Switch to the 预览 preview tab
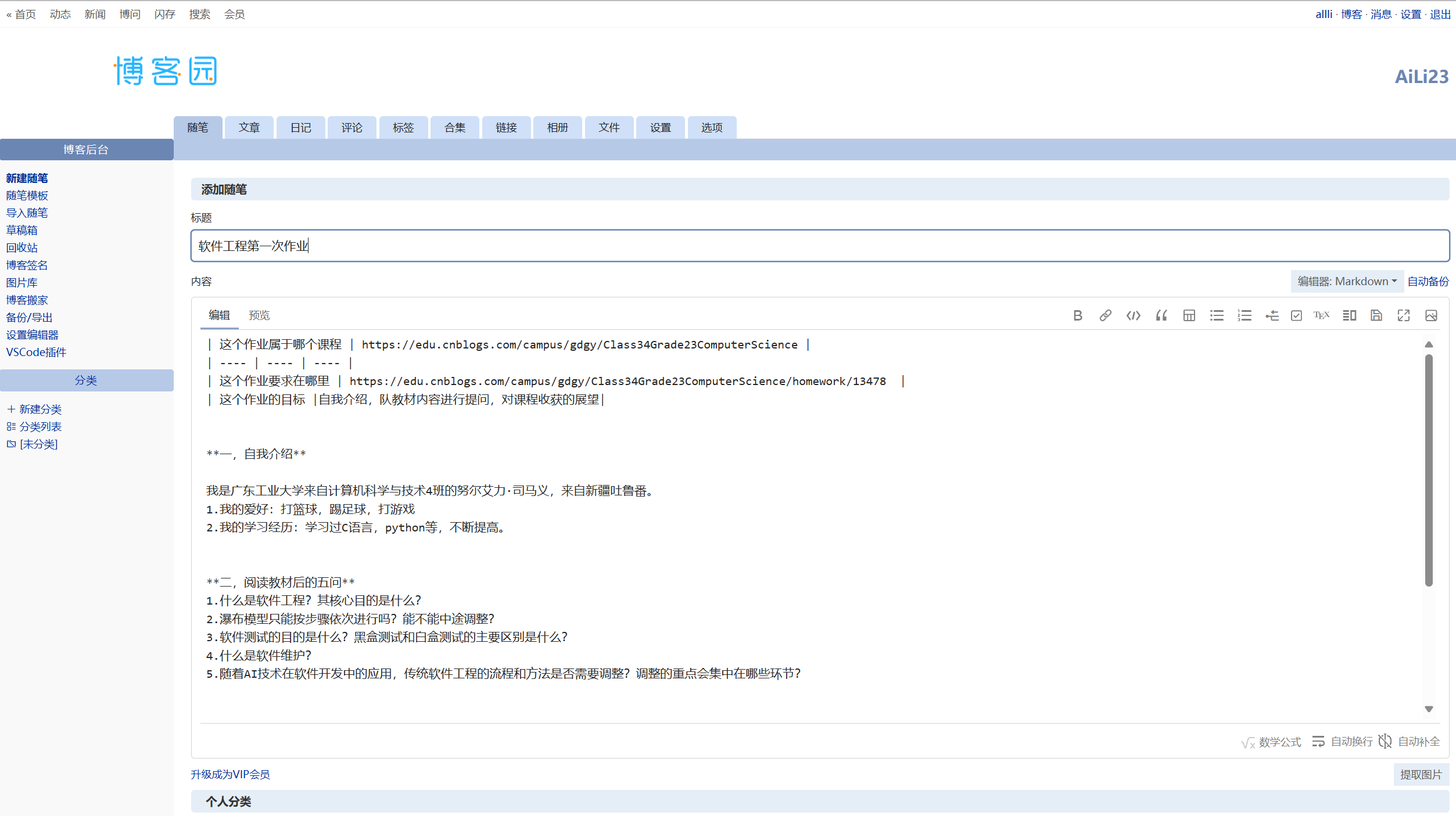The image size is (1456, 816). (x=259, y=315)
